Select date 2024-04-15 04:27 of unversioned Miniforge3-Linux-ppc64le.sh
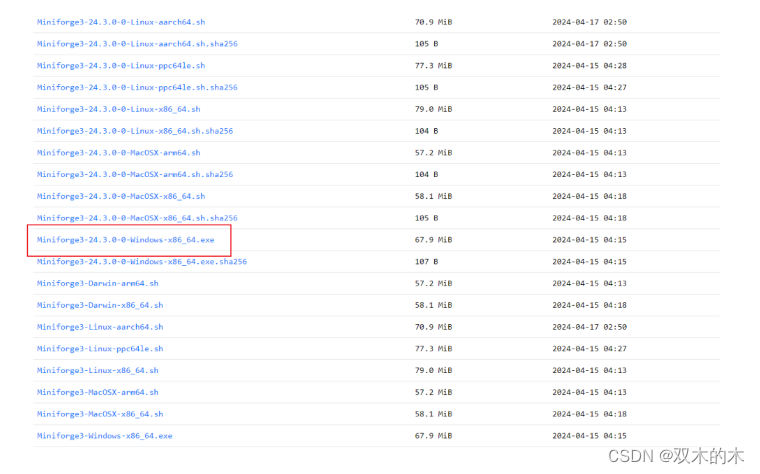This screenshot has height=474, width=760. [589, 349]
